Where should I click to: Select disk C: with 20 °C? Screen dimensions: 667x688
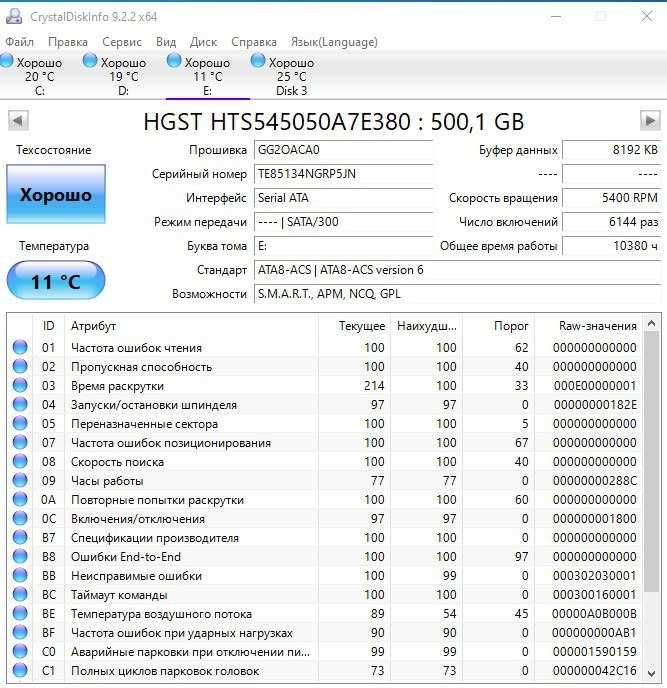tap(39, 76)
